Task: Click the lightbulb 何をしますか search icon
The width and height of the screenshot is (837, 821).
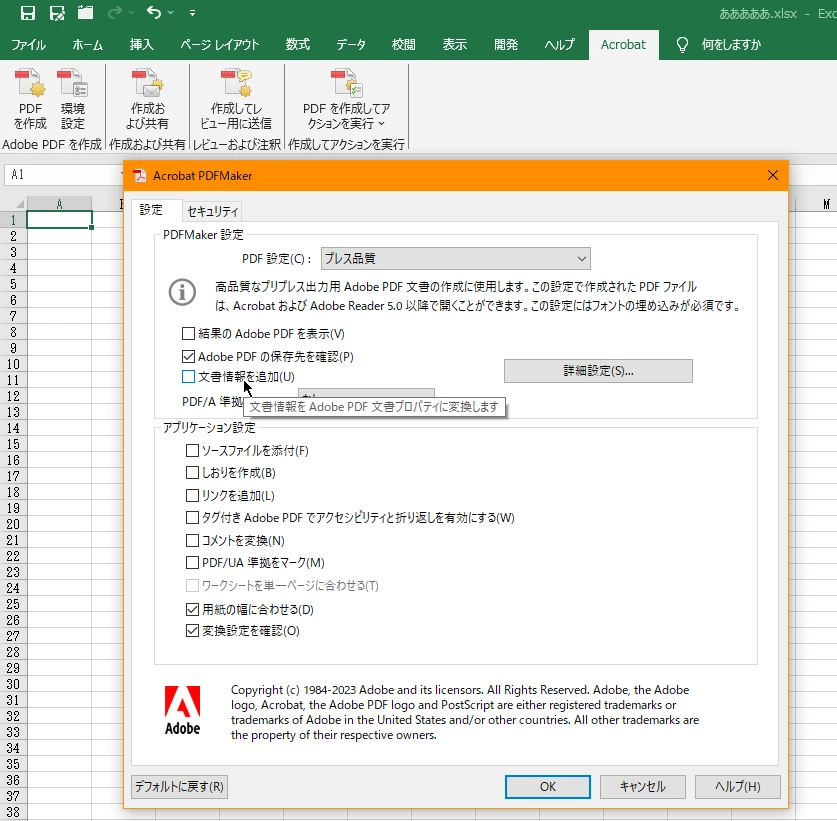Action: click(x=682, y=45)
